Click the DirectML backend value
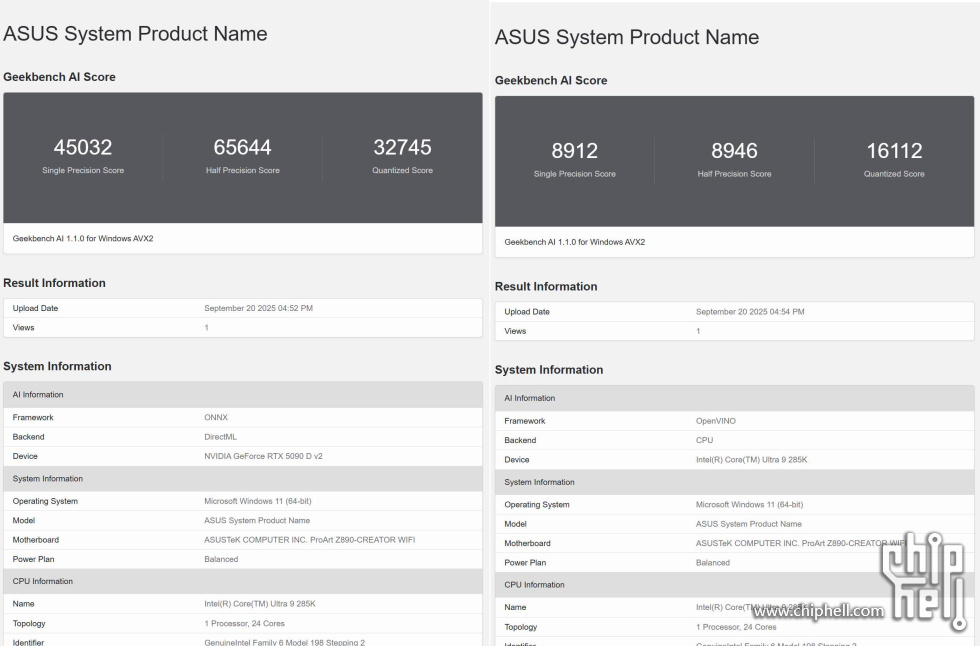 click(222, 437)
